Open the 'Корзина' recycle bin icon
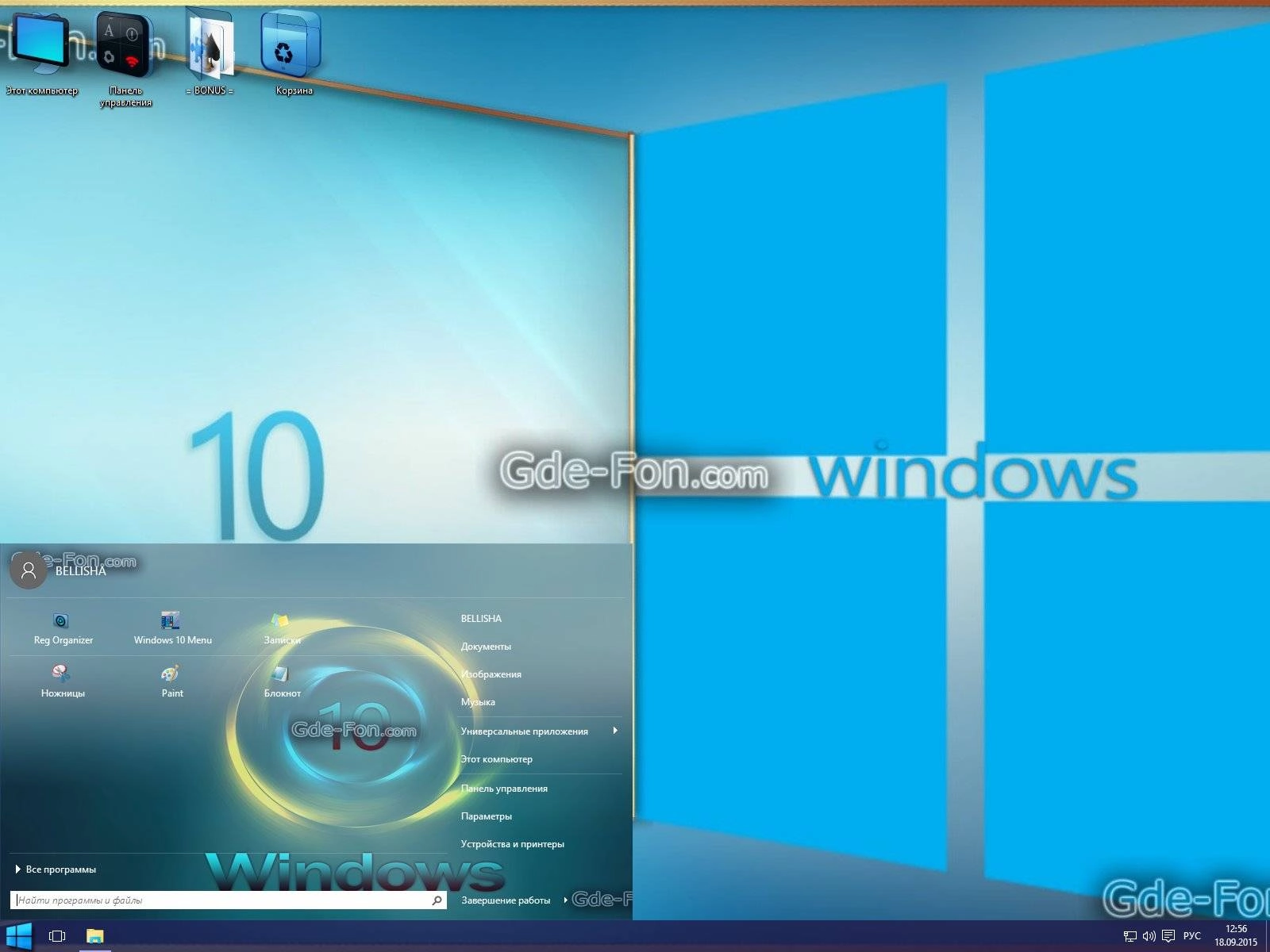Image resolution: width=1270 pixels, height=952 pixels. pos(292,52)
